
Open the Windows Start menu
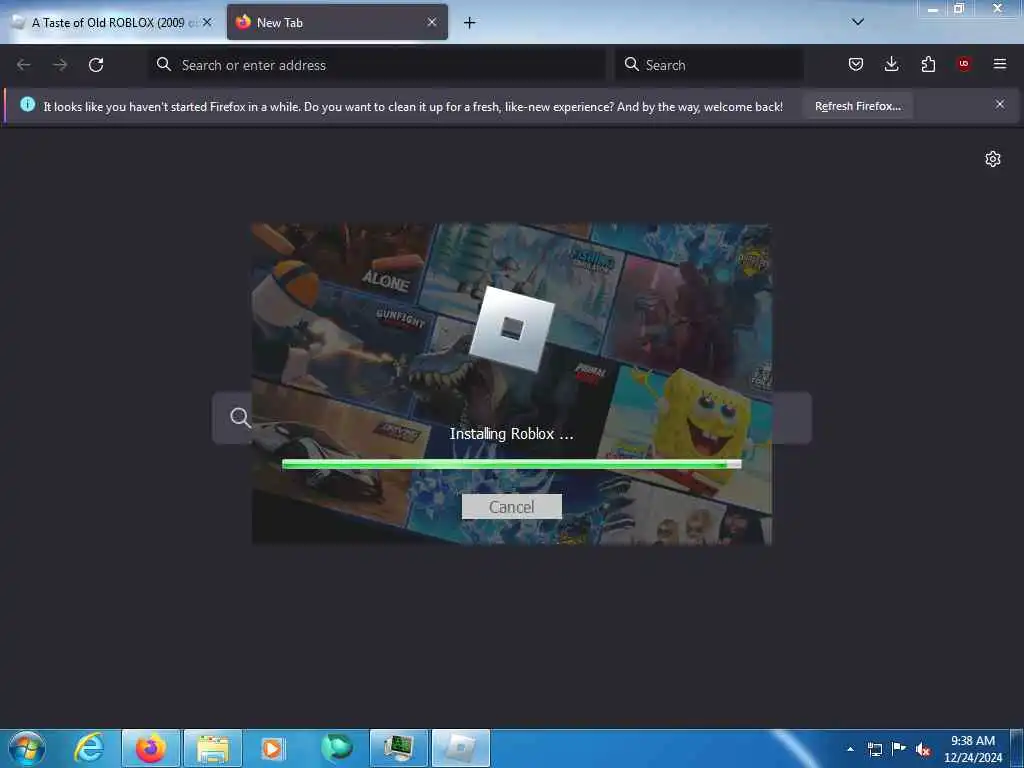coord(27,748)
